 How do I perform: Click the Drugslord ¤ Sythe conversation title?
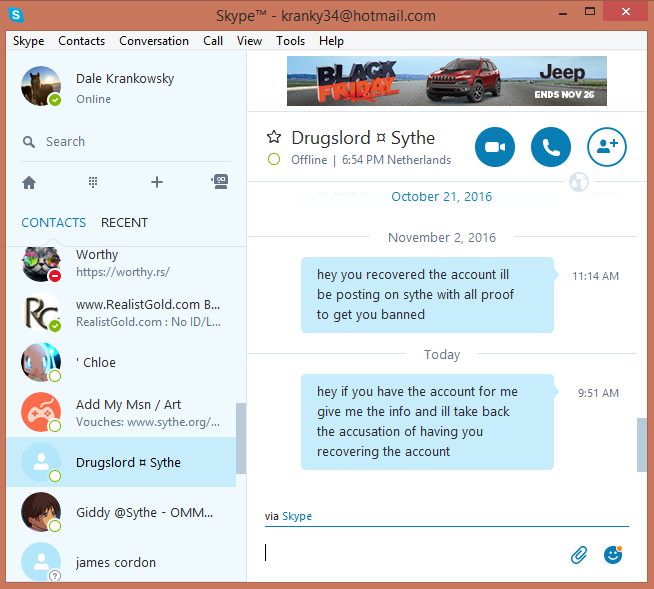[x=363, y=138]
